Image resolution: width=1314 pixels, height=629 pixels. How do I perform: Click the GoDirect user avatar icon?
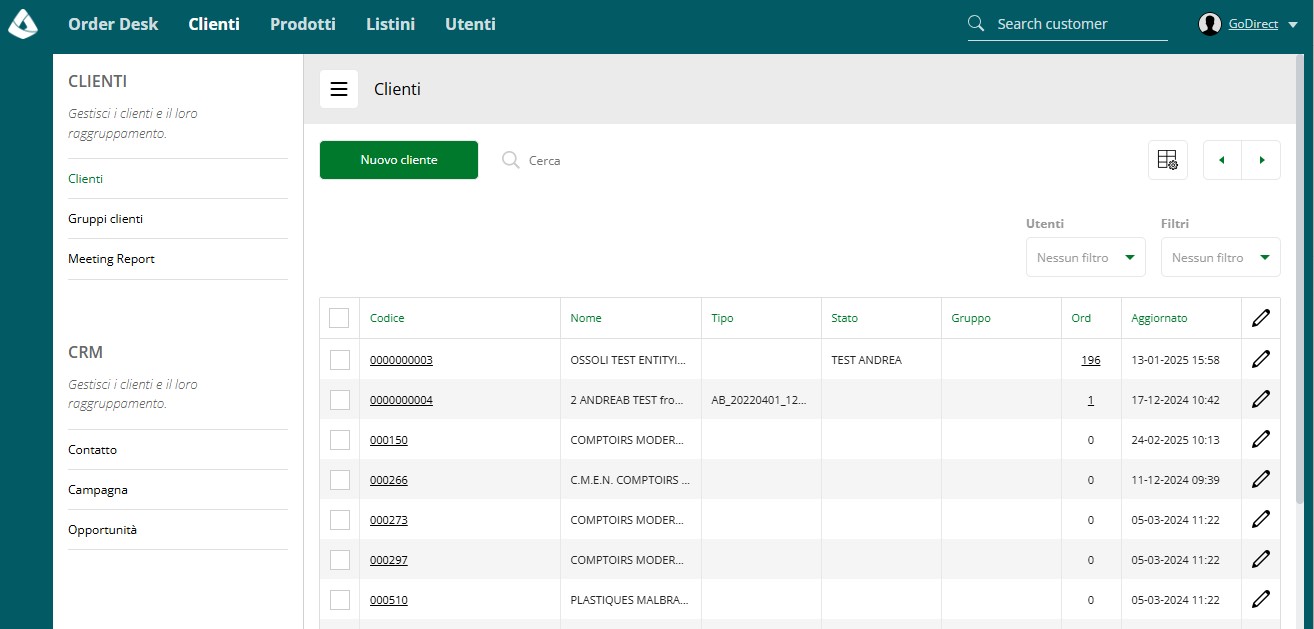pos(1210,24)
